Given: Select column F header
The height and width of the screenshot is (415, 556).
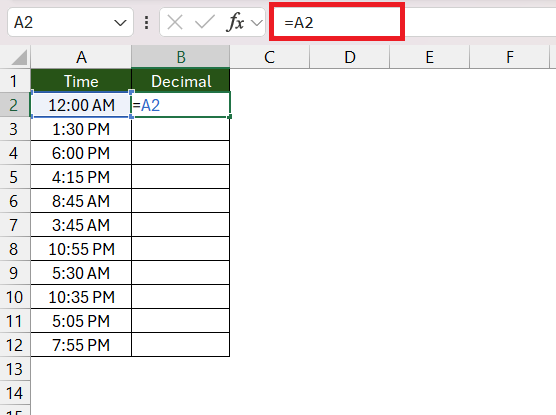Looking at the screenshot, I should click(x=510, y=57).
